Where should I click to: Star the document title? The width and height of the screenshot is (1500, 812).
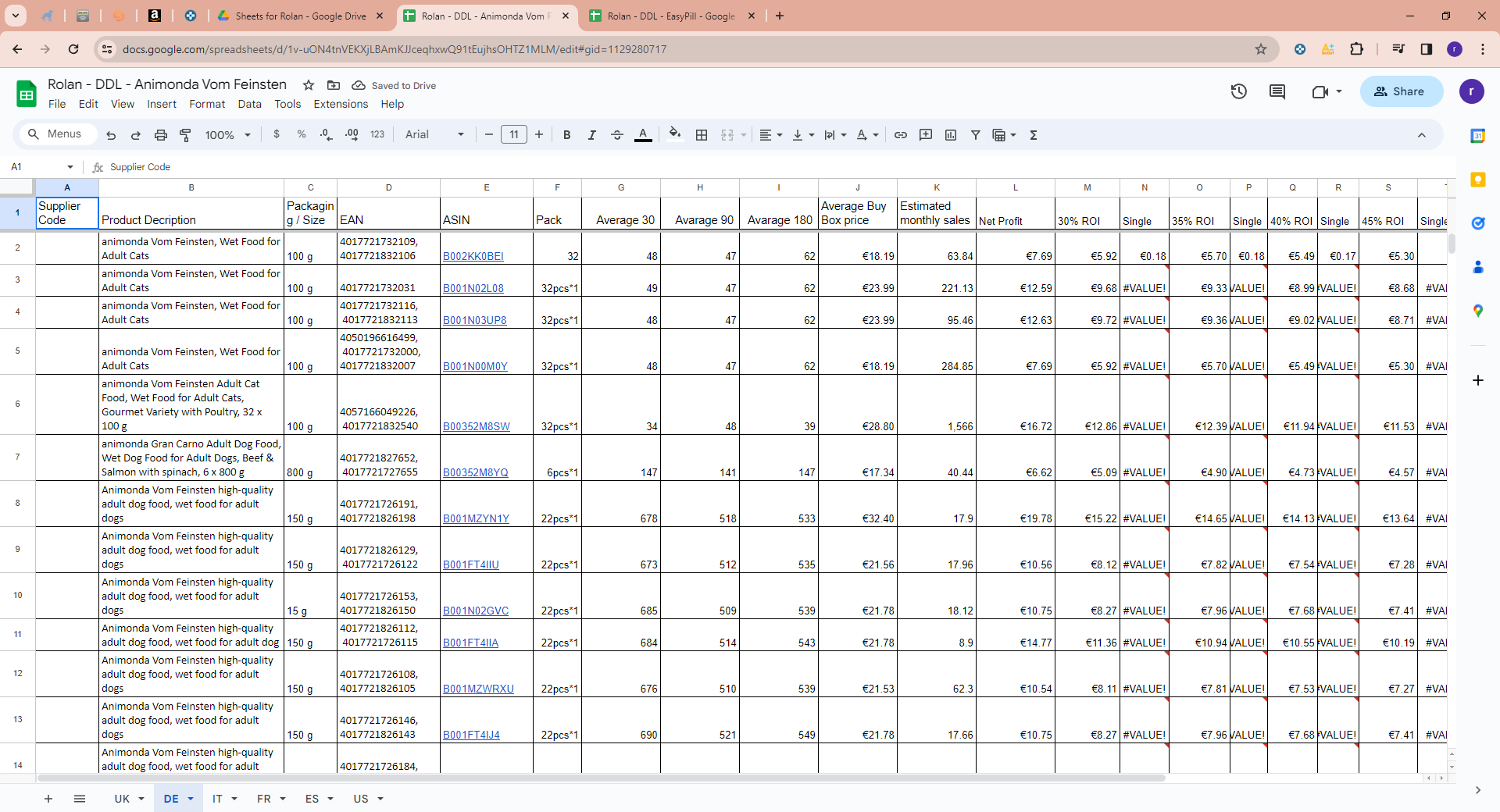(x=309, y=85)
